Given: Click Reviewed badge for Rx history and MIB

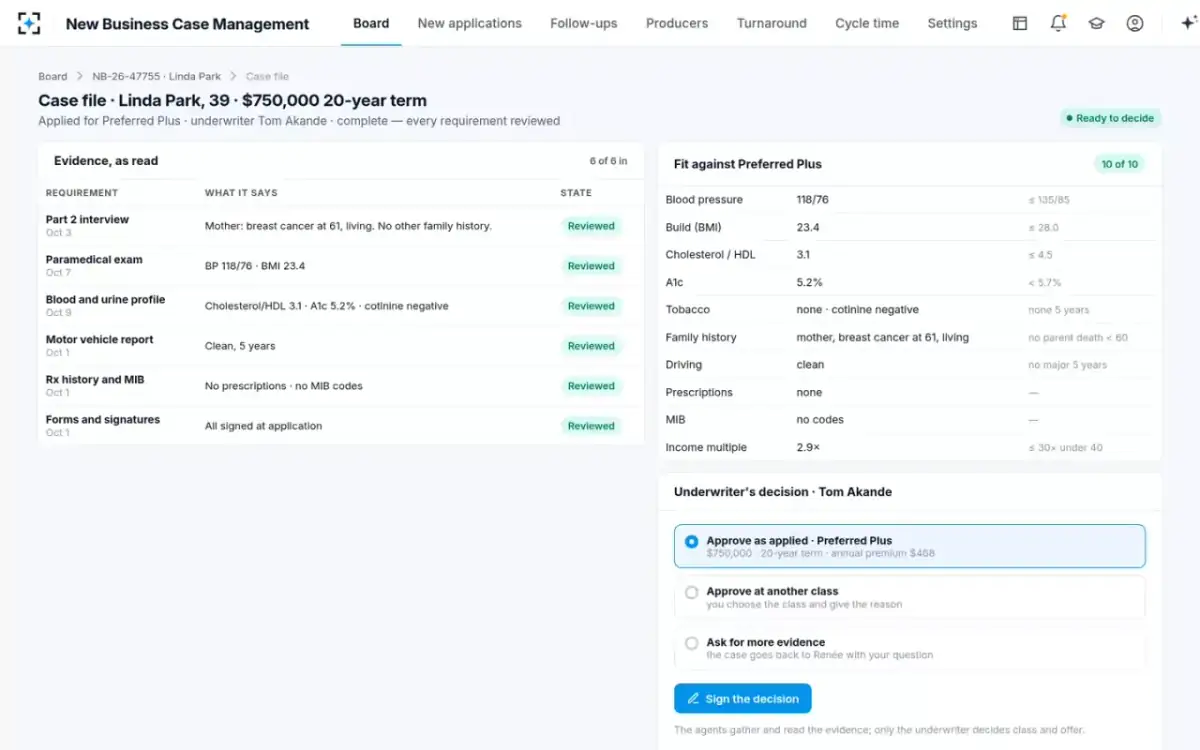Looking at the screenshot, I should 591,386.
